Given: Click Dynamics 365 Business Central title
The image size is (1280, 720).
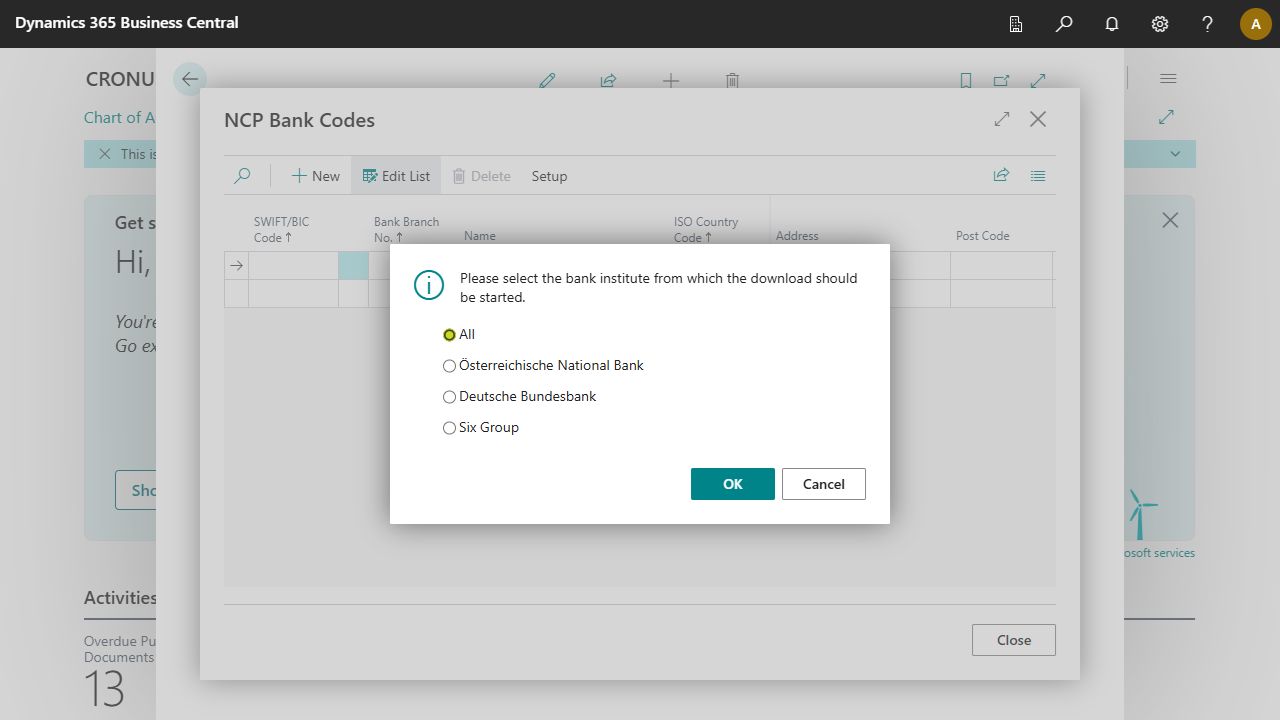Looking at the screenshot, I should (127, 22).
